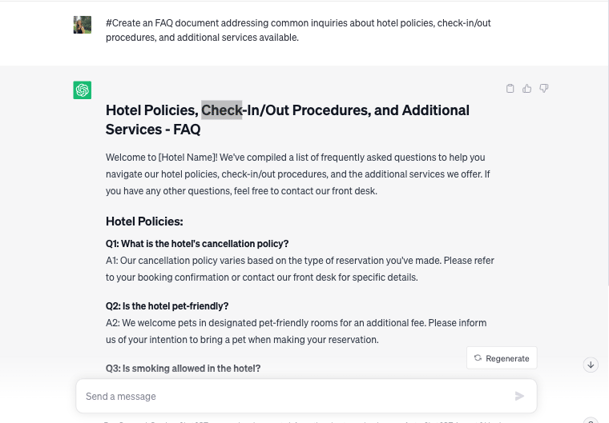Viewport: 609px width, 423px height.
Task: Give the response a thumbs down
Action: (544, 89)
